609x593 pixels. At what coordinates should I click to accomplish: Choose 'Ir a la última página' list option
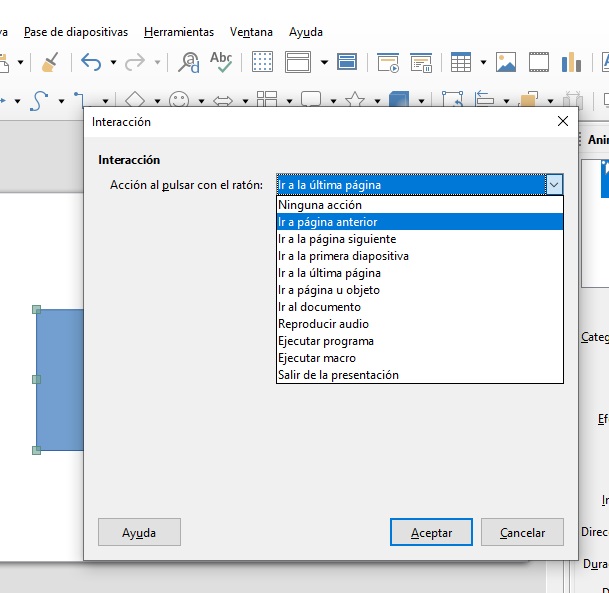[419, 273]
